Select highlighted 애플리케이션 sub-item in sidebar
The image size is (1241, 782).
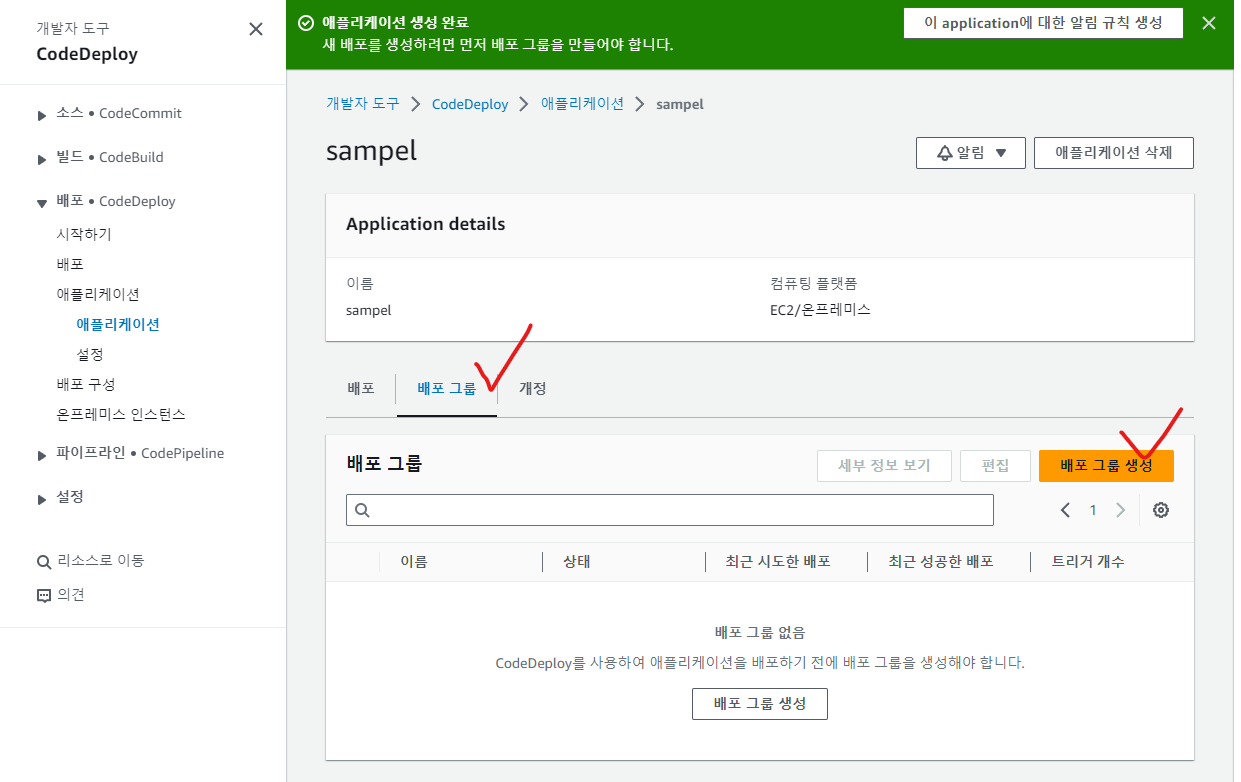[118, 324]
